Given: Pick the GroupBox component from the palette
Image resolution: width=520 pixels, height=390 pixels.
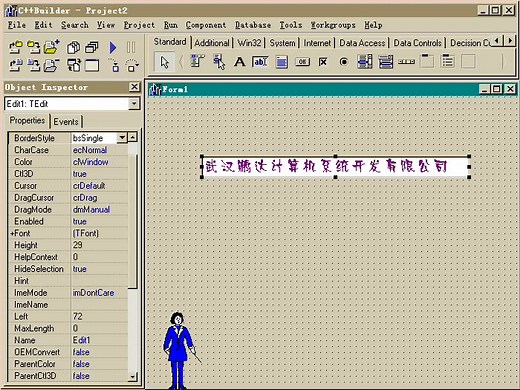Looking at the screenshot, I should pos(427,61).
